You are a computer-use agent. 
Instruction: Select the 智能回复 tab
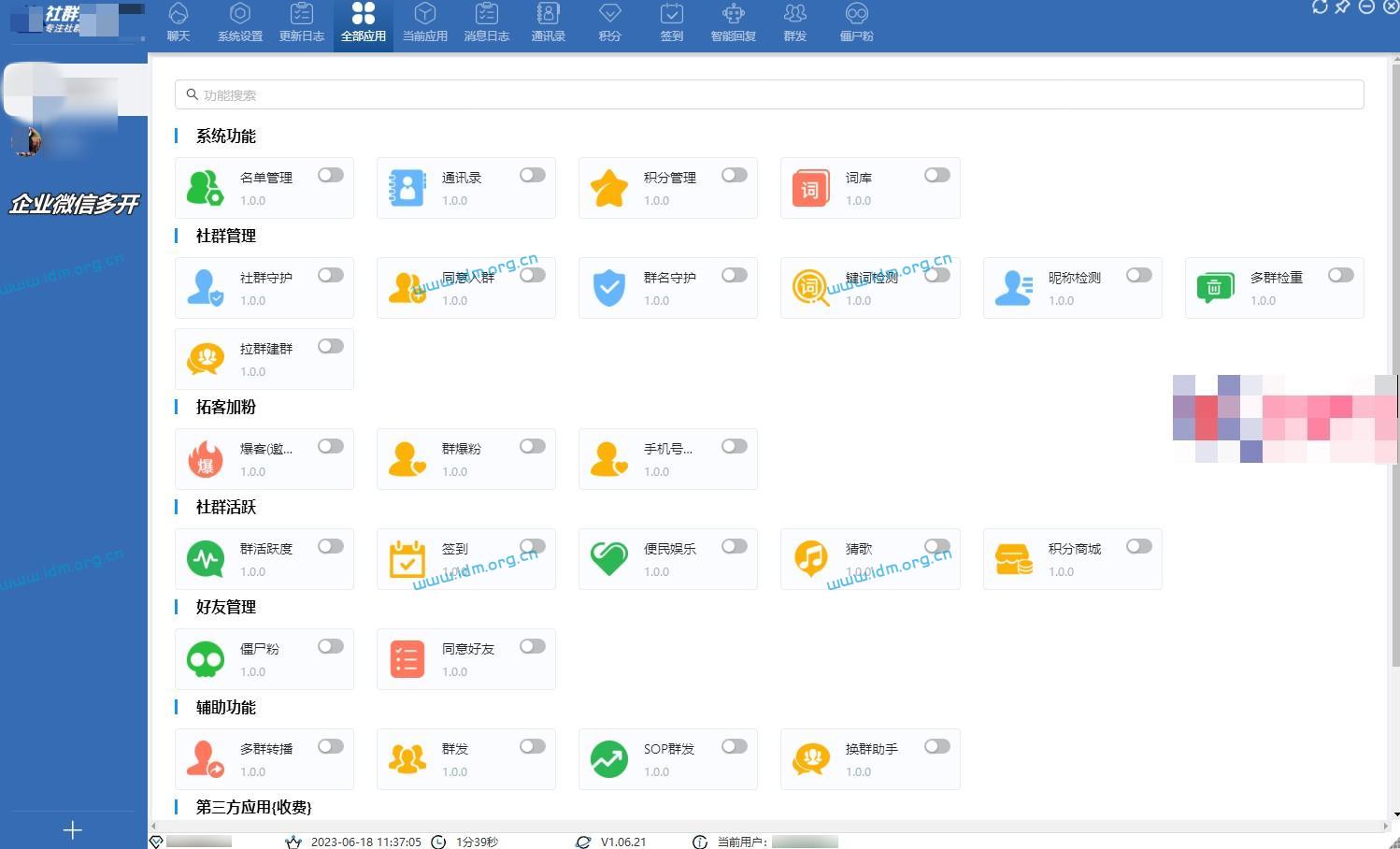pyautogui.click(x=734, y=23)
